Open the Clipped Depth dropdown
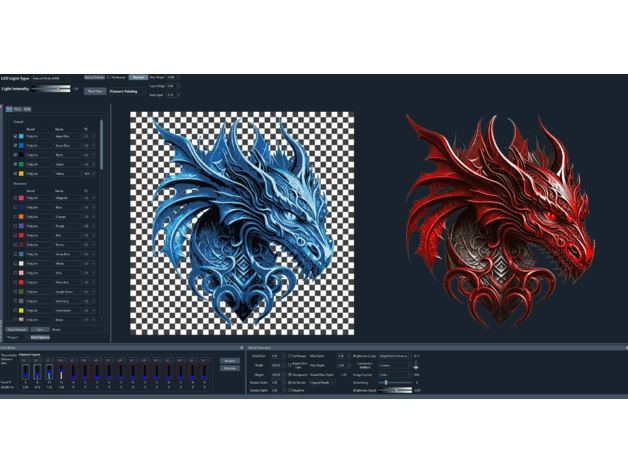Screen dimensions: 628x472 322,383
